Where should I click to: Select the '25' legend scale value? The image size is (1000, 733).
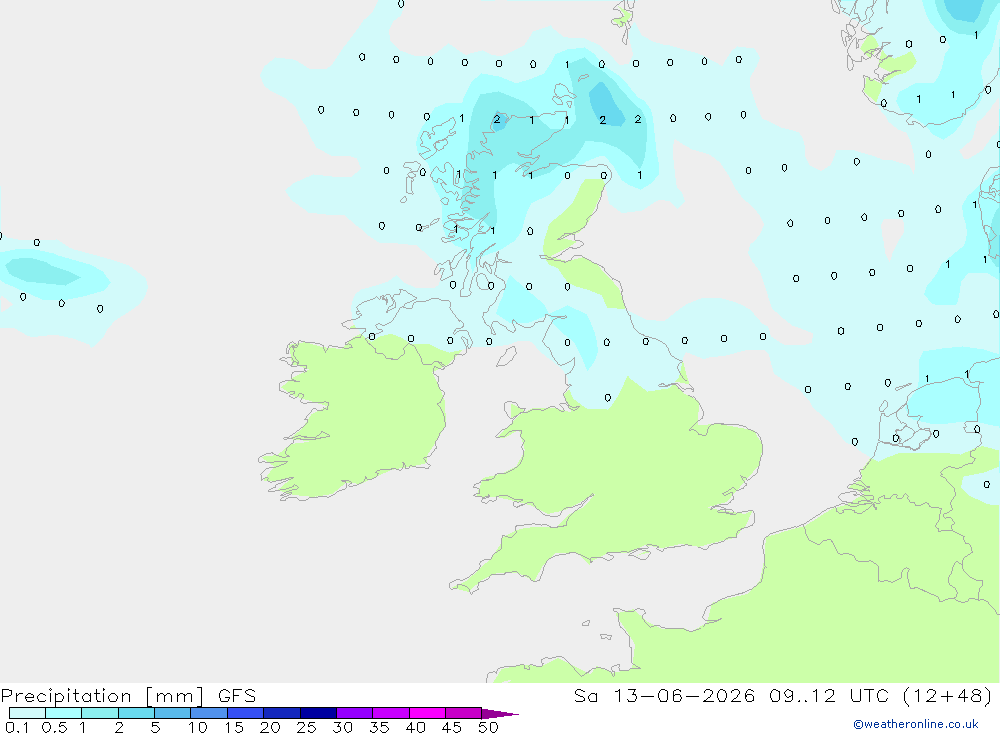coord(306,727)
